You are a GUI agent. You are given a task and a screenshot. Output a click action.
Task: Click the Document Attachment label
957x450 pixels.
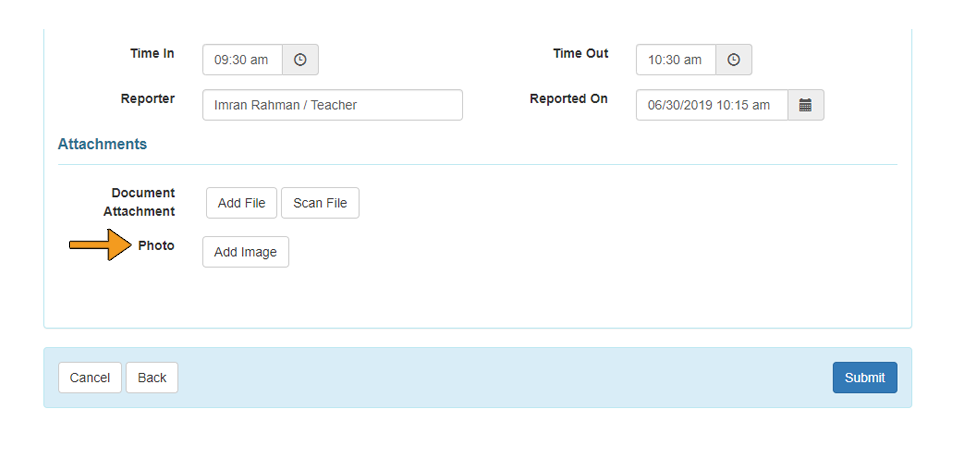click(139, 202)
